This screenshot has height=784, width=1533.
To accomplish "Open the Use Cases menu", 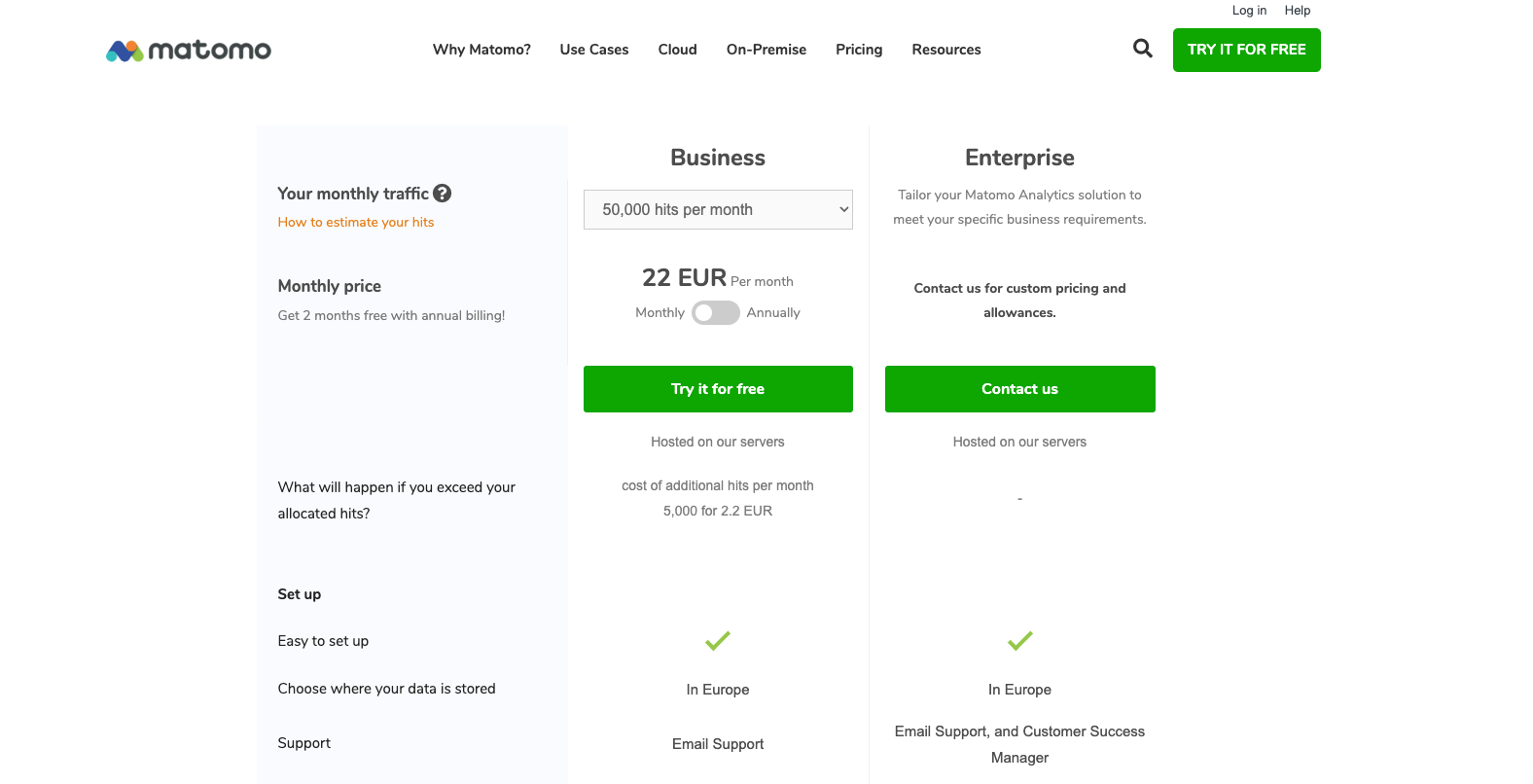I will point(594,50).
